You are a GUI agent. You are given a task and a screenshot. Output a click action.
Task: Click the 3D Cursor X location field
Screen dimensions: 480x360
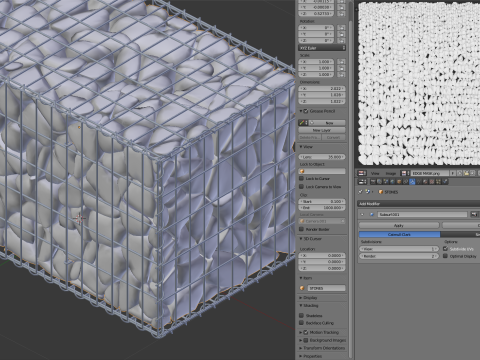(322, 255)
